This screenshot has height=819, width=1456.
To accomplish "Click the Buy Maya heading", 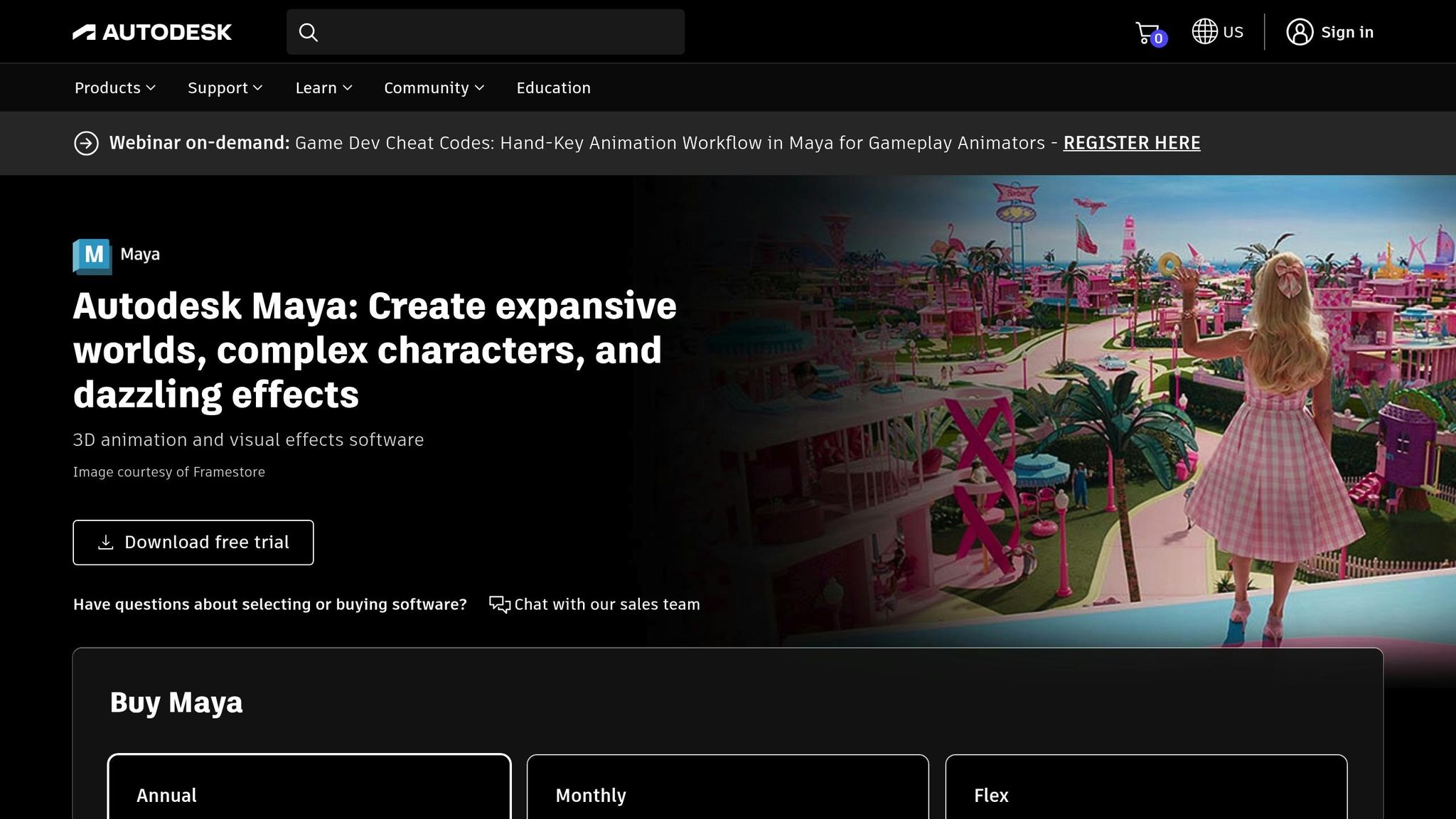I will click(x=176, y=702).
